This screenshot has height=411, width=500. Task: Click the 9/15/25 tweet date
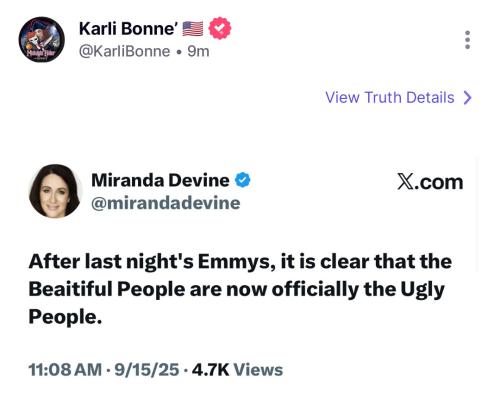coord(147,370)
